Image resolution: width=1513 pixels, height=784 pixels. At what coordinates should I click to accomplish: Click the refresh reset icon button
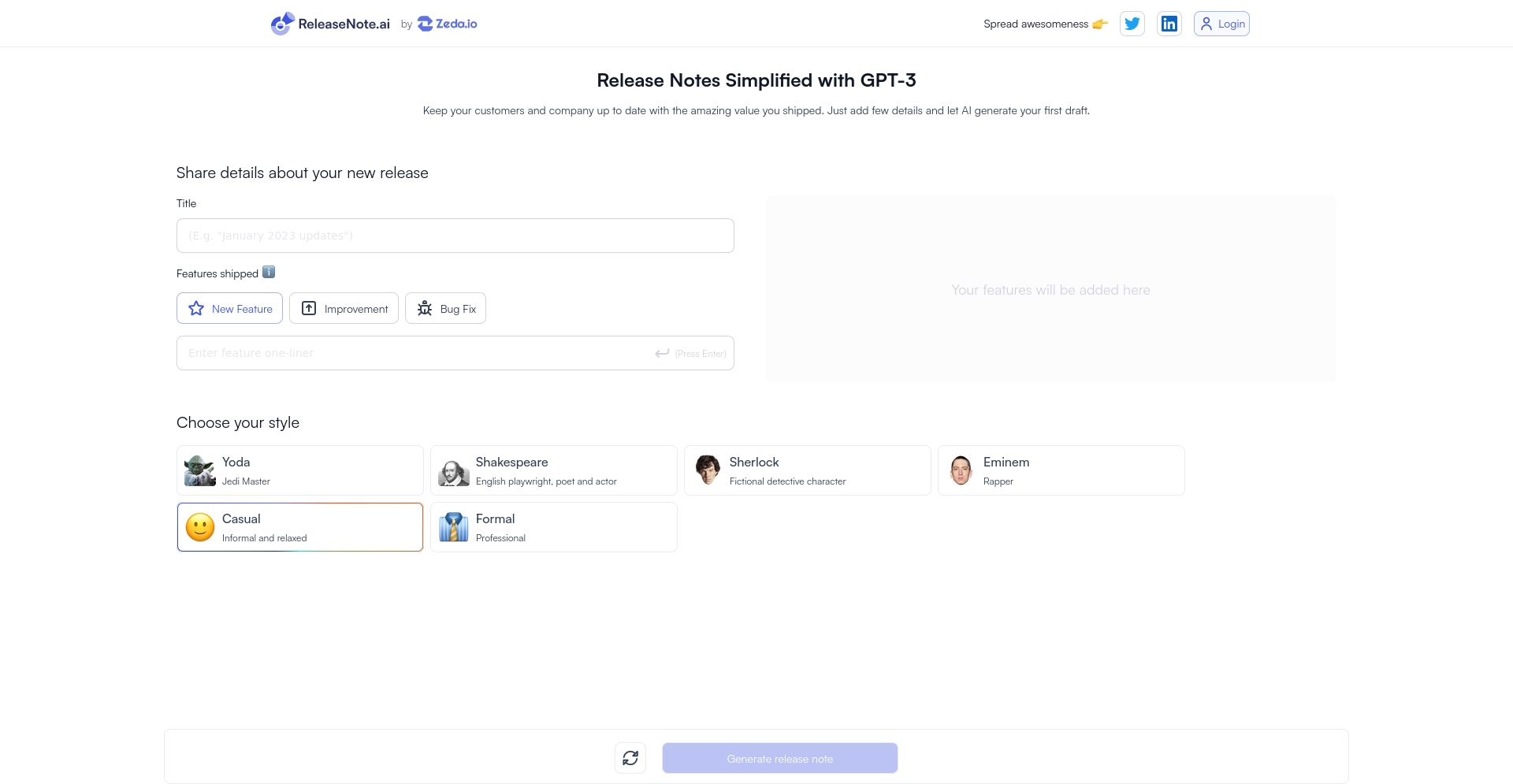point(630,758)
